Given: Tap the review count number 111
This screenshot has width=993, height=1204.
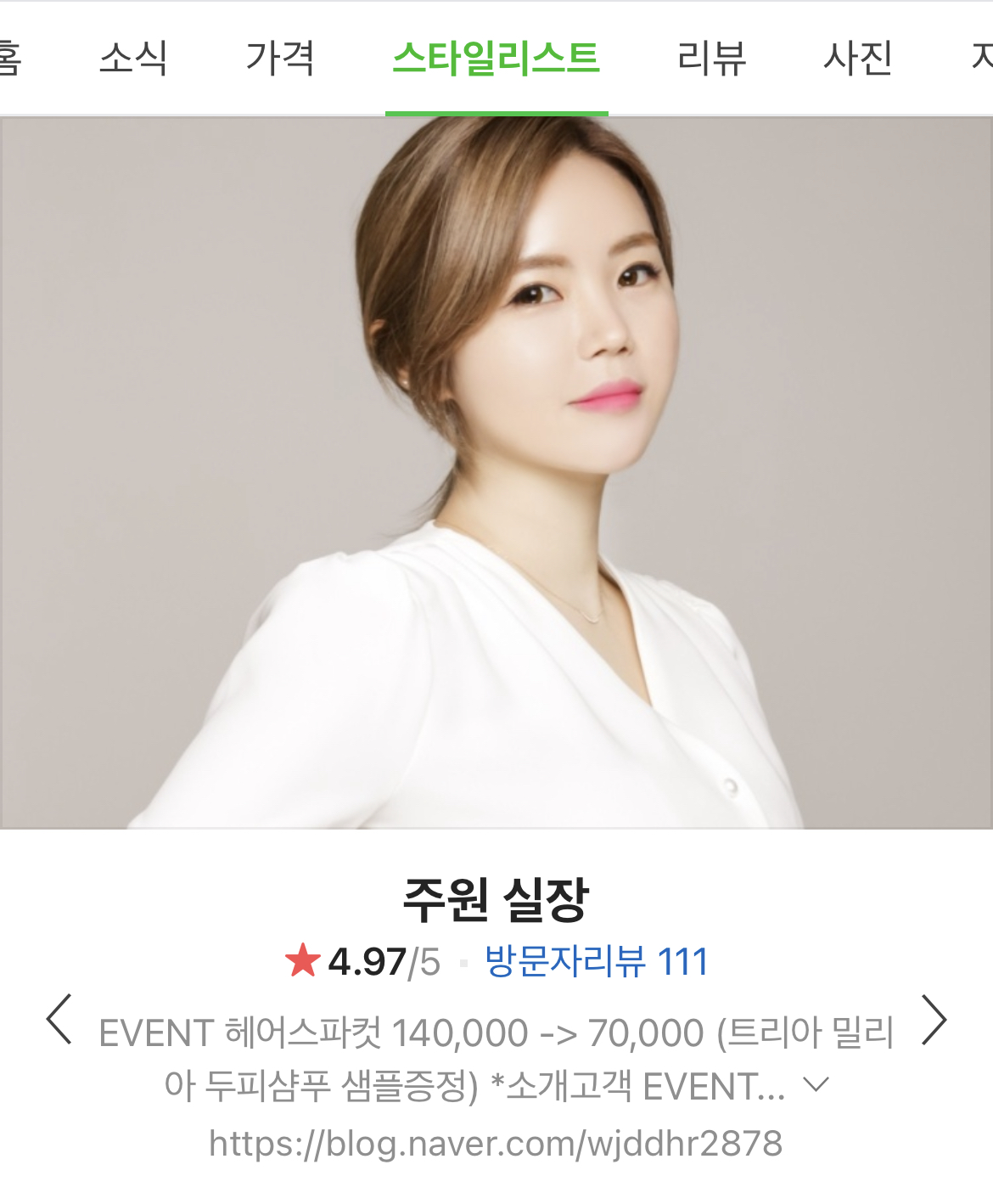Looking at the screenshot, I should tap(682, 961).
